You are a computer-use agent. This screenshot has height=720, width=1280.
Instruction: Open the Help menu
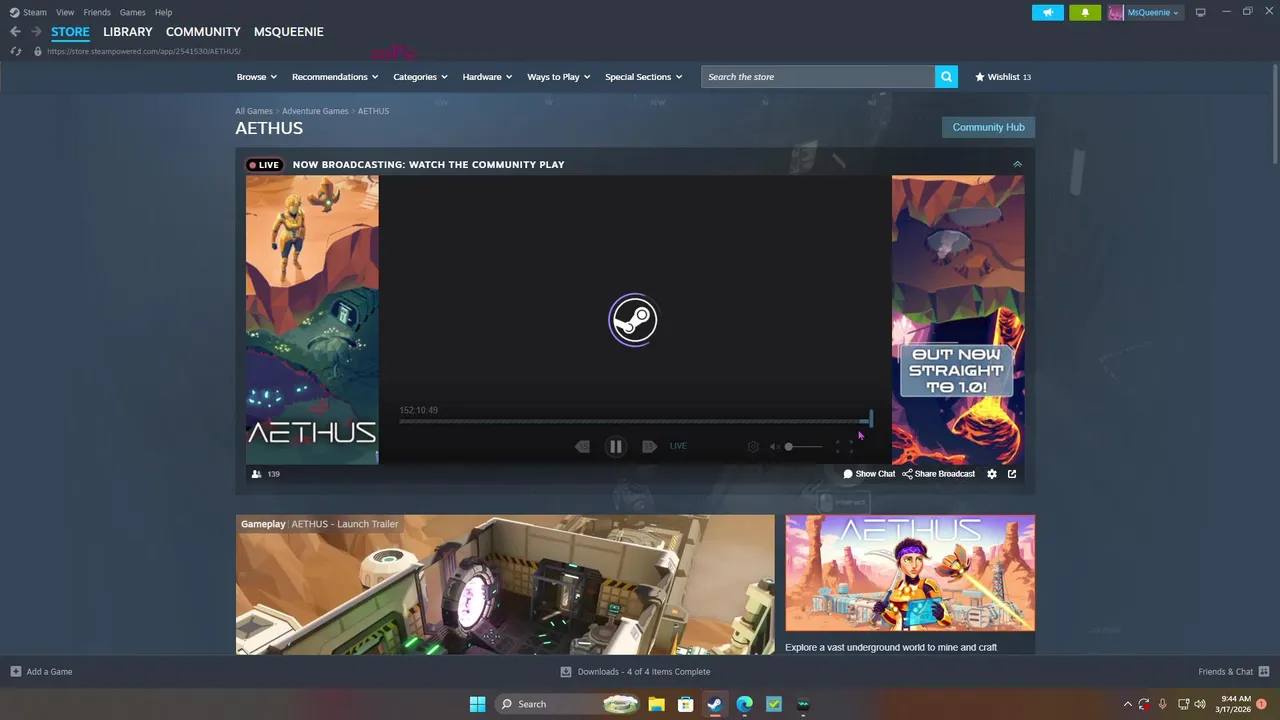(x=163, y=12)
